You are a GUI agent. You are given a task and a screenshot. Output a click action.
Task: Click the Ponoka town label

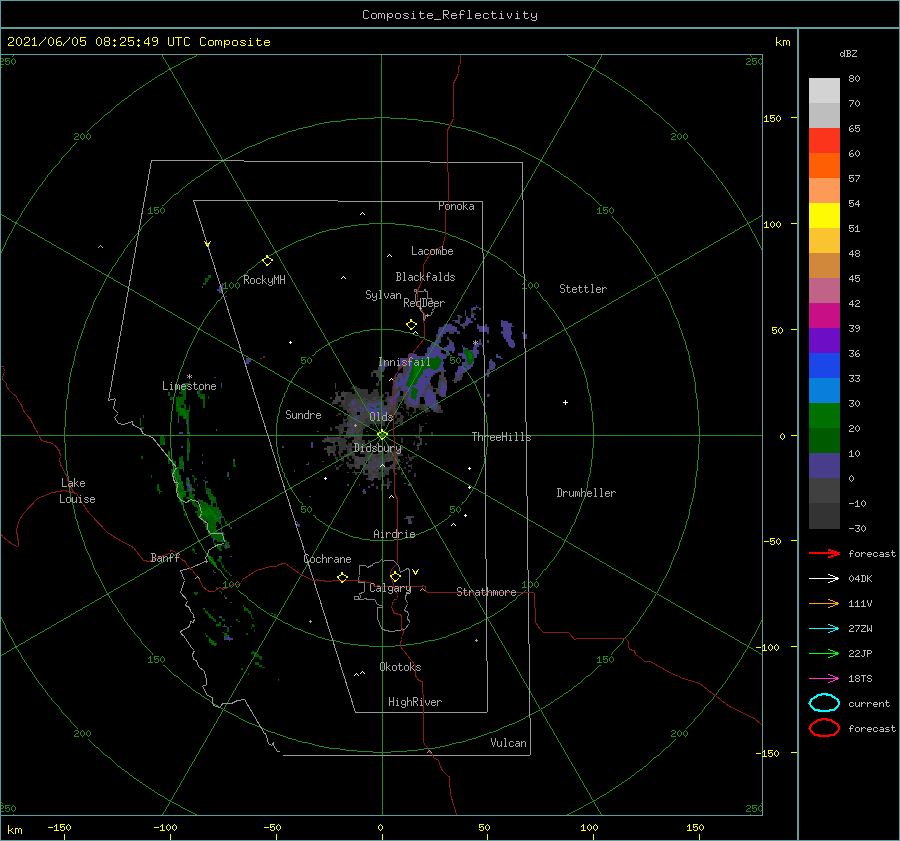tap(456, 206)
